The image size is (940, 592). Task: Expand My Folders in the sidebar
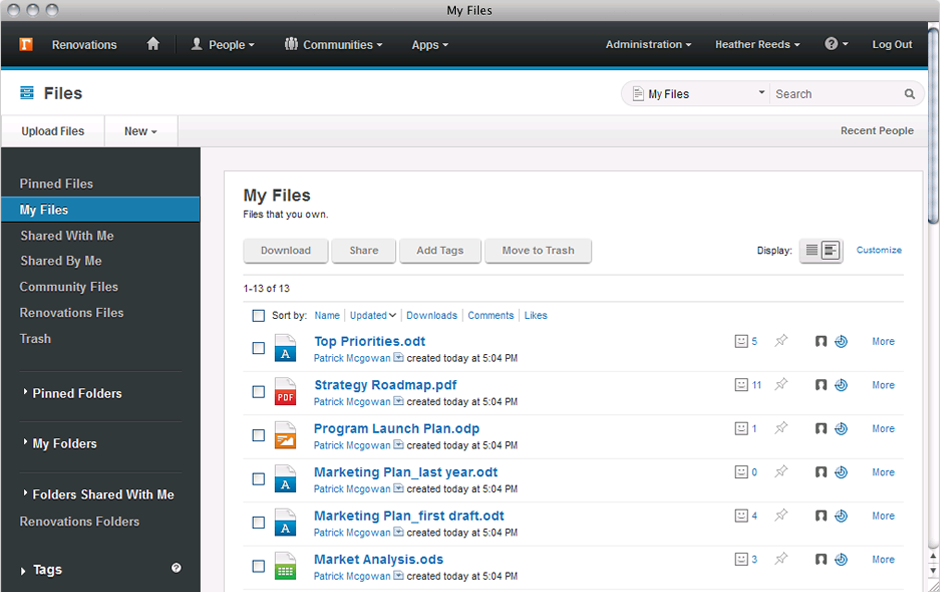(x=64, y=443)
